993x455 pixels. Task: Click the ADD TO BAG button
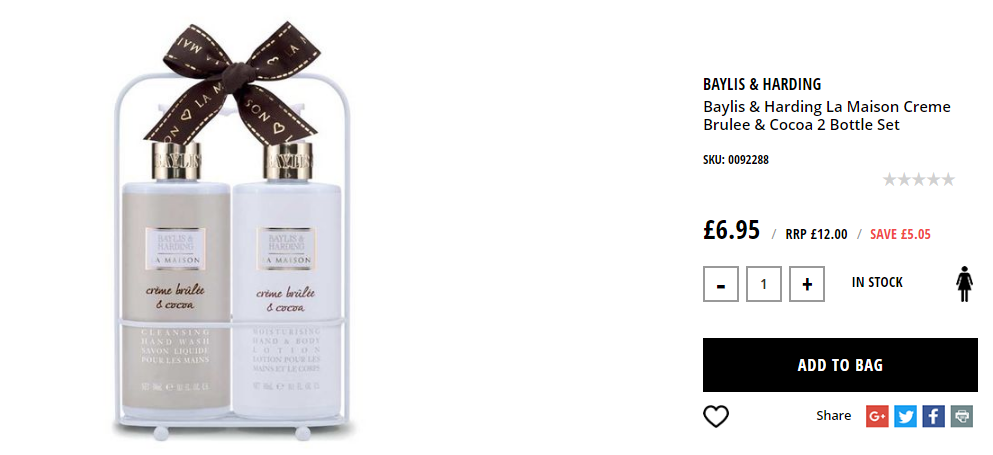[840, 365]
